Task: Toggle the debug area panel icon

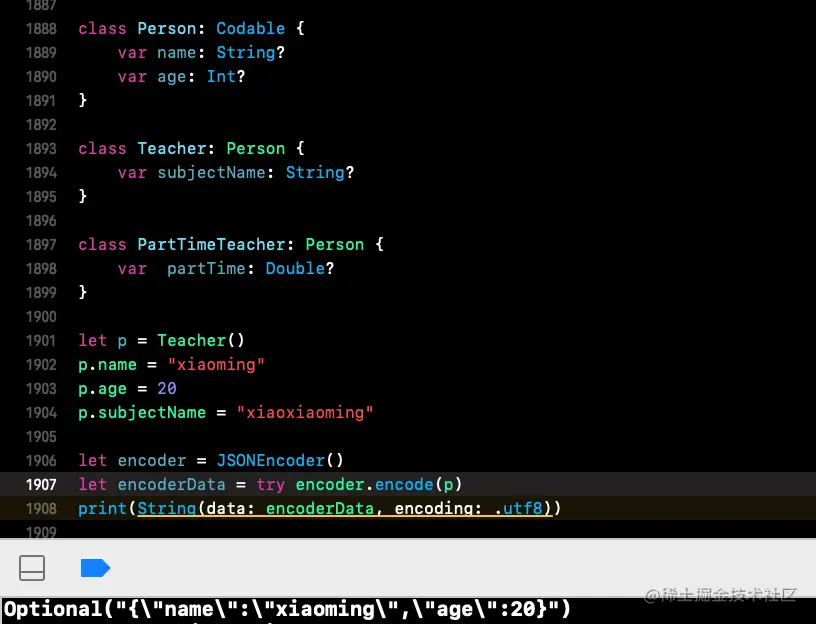Action: (x=32, y=567)
